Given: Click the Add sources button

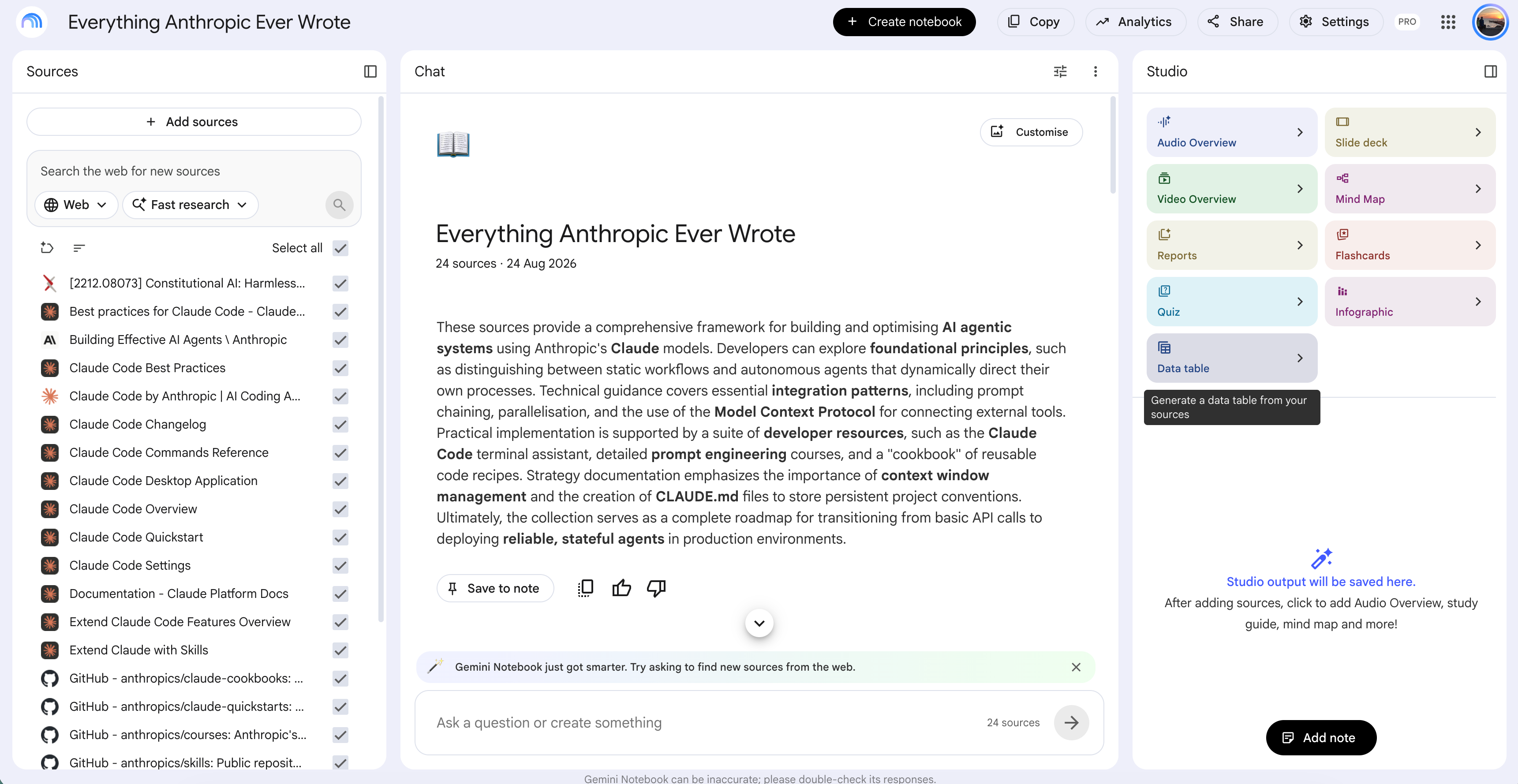Looking at the screenshot, I should click(194, 121).
